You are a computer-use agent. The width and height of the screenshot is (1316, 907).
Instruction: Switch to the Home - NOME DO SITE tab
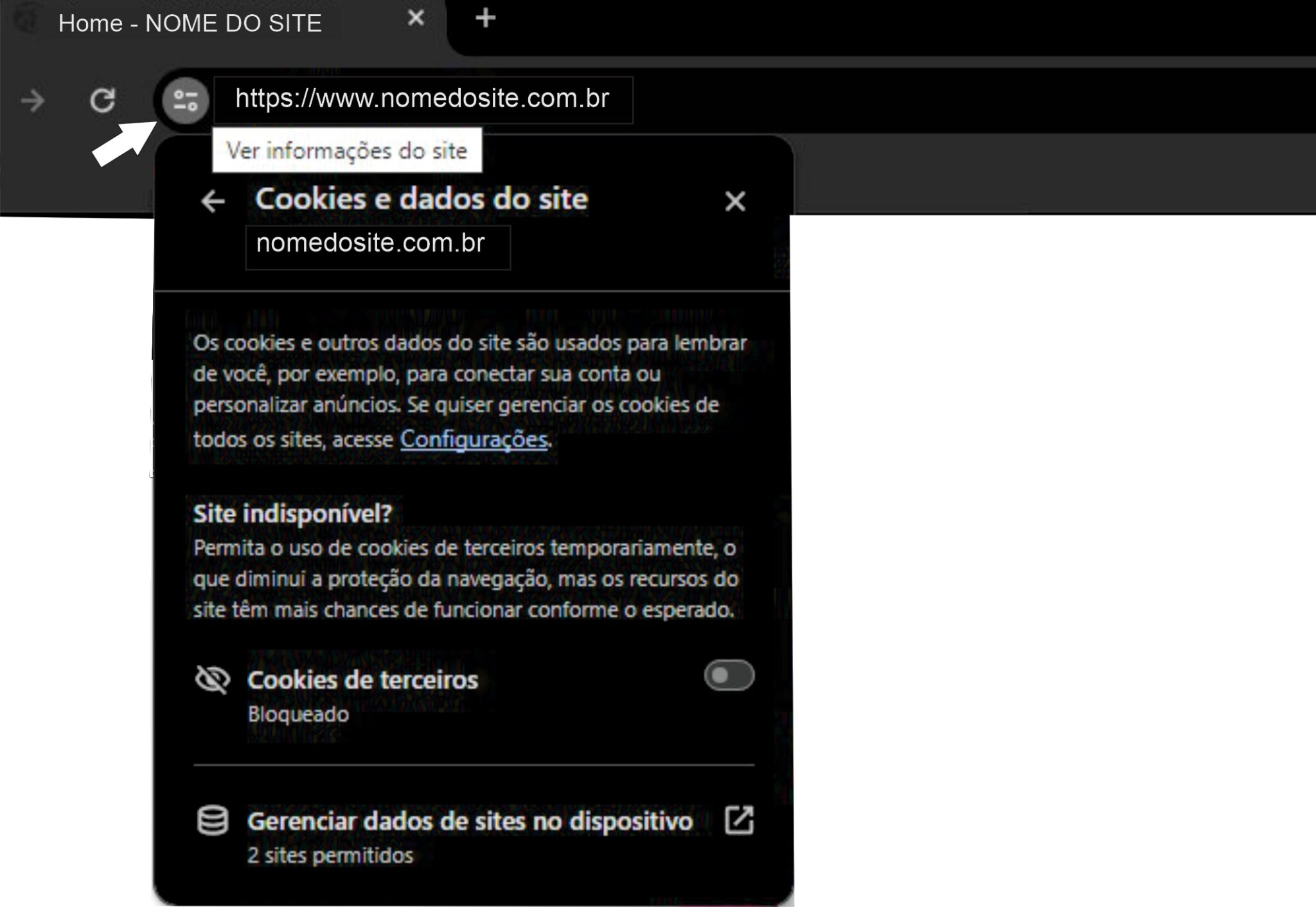190,23
